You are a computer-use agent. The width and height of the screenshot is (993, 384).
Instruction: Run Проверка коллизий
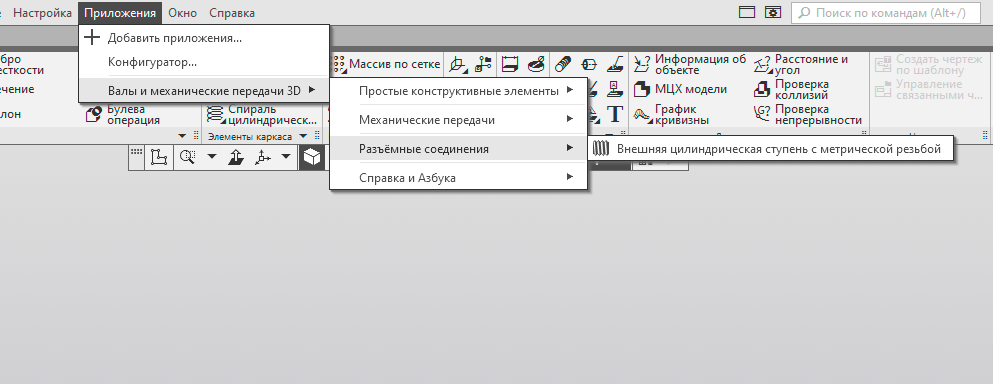click(792, 89)
